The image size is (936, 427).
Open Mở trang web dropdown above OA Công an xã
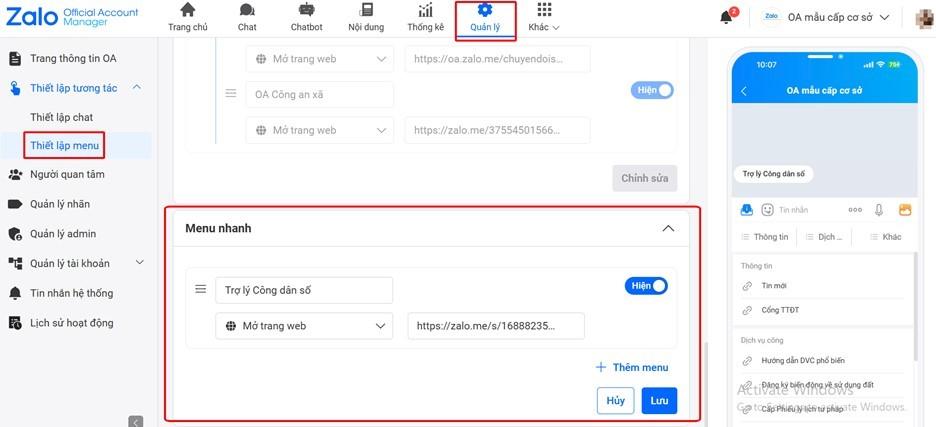click(x=319, y=59)
